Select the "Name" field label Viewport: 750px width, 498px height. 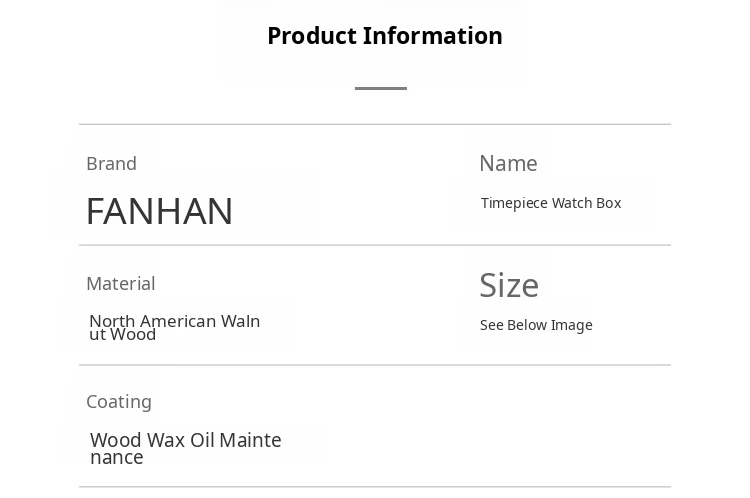pos(508,163)
